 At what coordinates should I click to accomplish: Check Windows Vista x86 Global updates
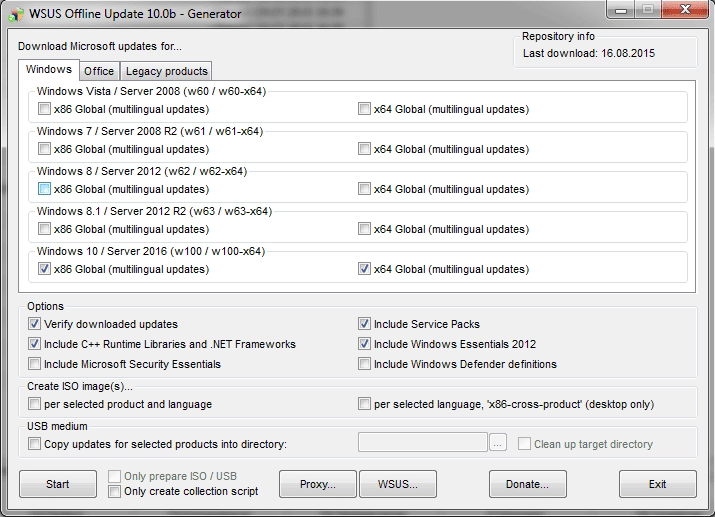tap(44, 109)
